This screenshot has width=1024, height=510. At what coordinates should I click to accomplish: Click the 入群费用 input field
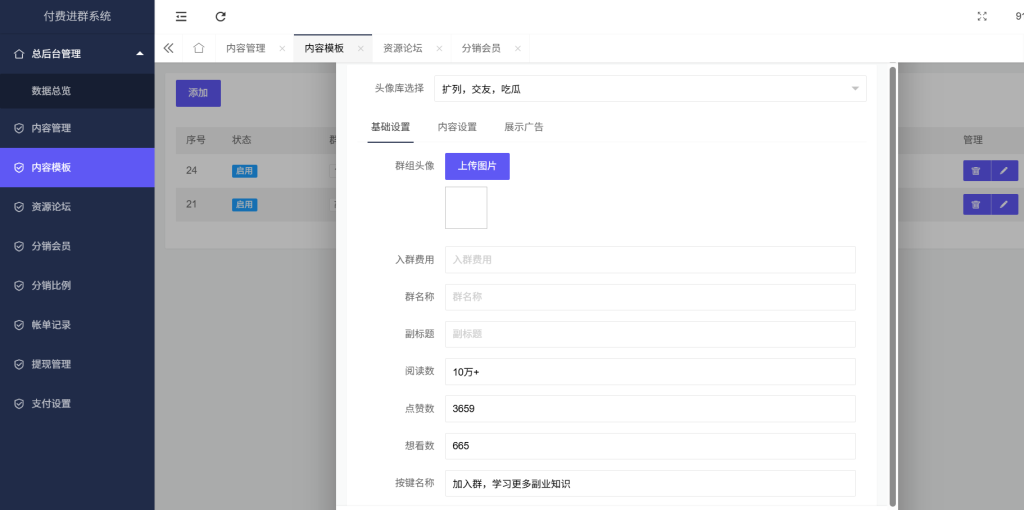click(650, 259)
